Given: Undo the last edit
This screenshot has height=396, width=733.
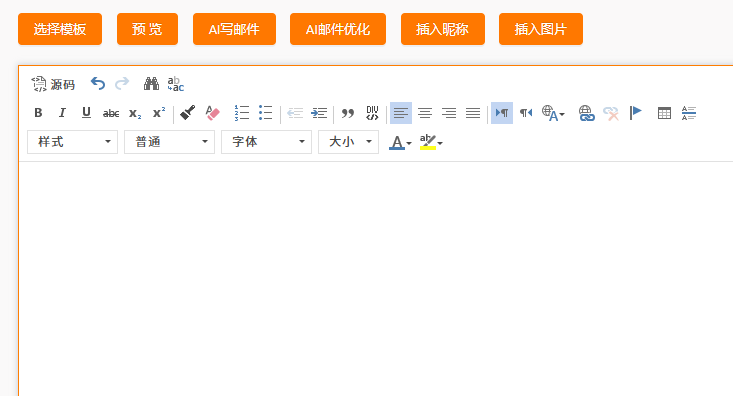Looking at the screenshot, I should [x=98, y=84].
